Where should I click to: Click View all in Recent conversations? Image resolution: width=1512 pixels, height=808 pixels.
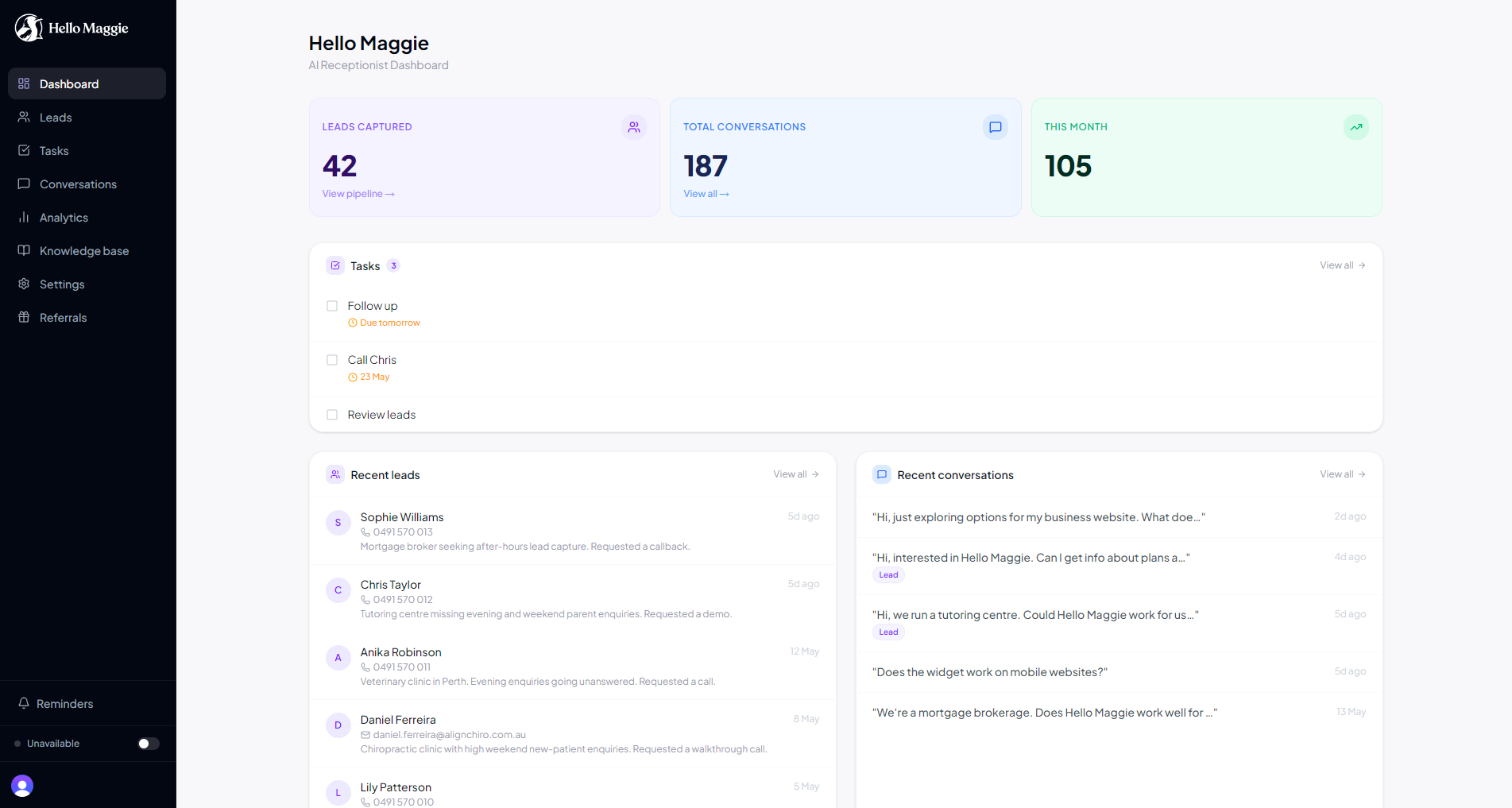pyautogui.click(x=1343, y=474)
